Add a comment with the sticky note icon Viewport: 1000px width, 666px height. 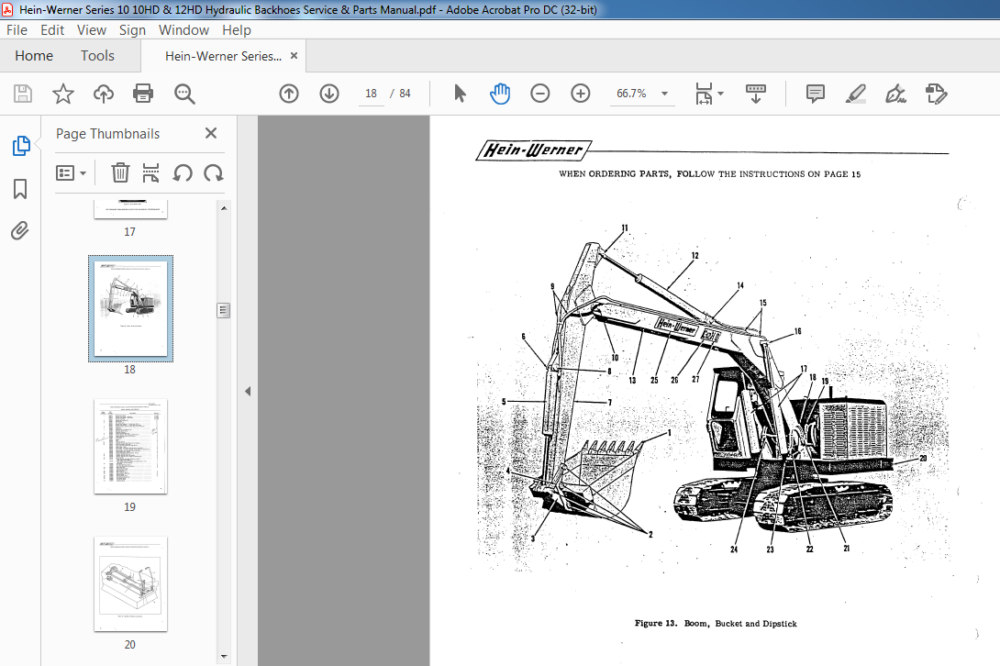[815, 94]
